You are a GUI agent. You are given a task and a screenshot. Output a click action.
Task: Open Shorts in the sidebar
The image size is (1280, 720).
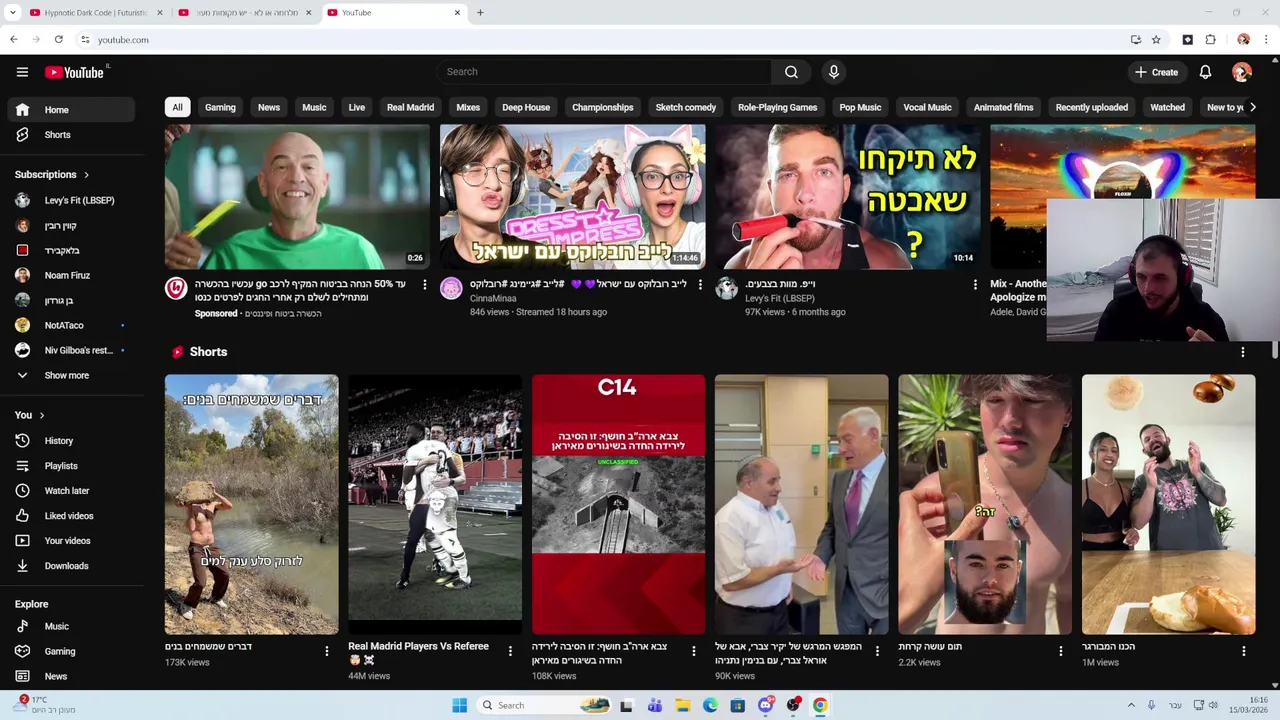[70, 135]
